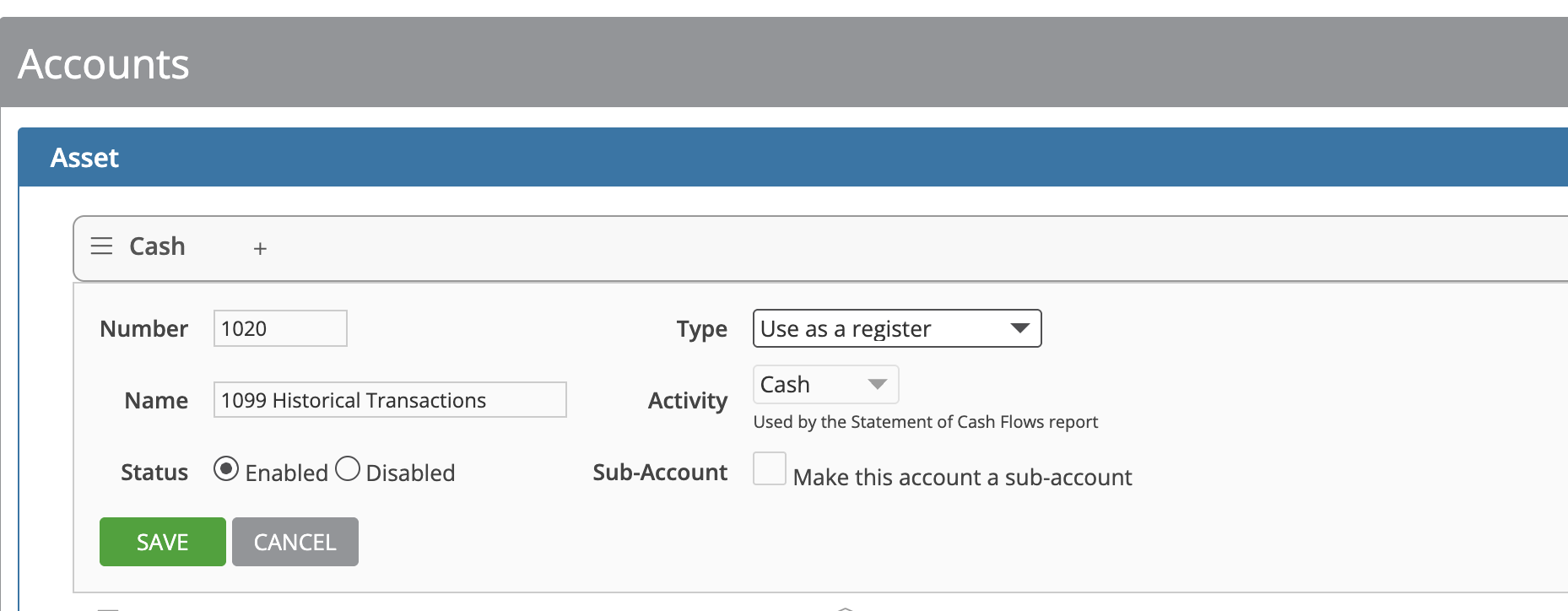Click the 'Used by the Statement of Cash Flows report' text
This screenshot has width=1568, height=611.
[925, 422]
